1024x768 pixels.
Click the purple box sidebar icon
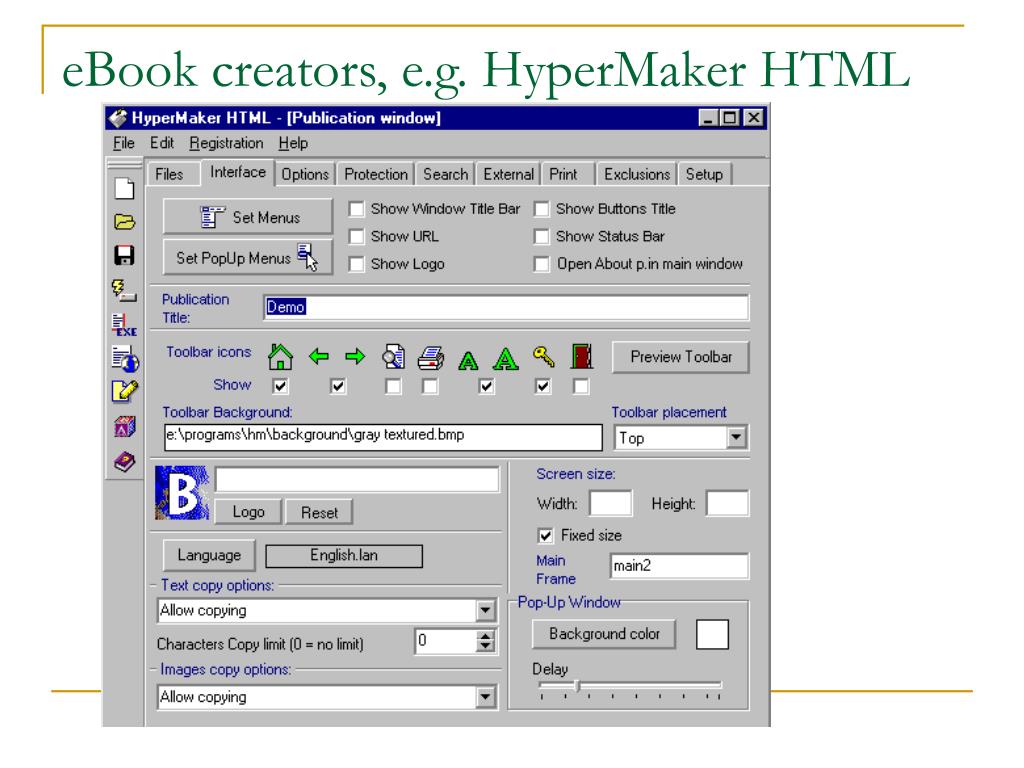coord(124,427)
